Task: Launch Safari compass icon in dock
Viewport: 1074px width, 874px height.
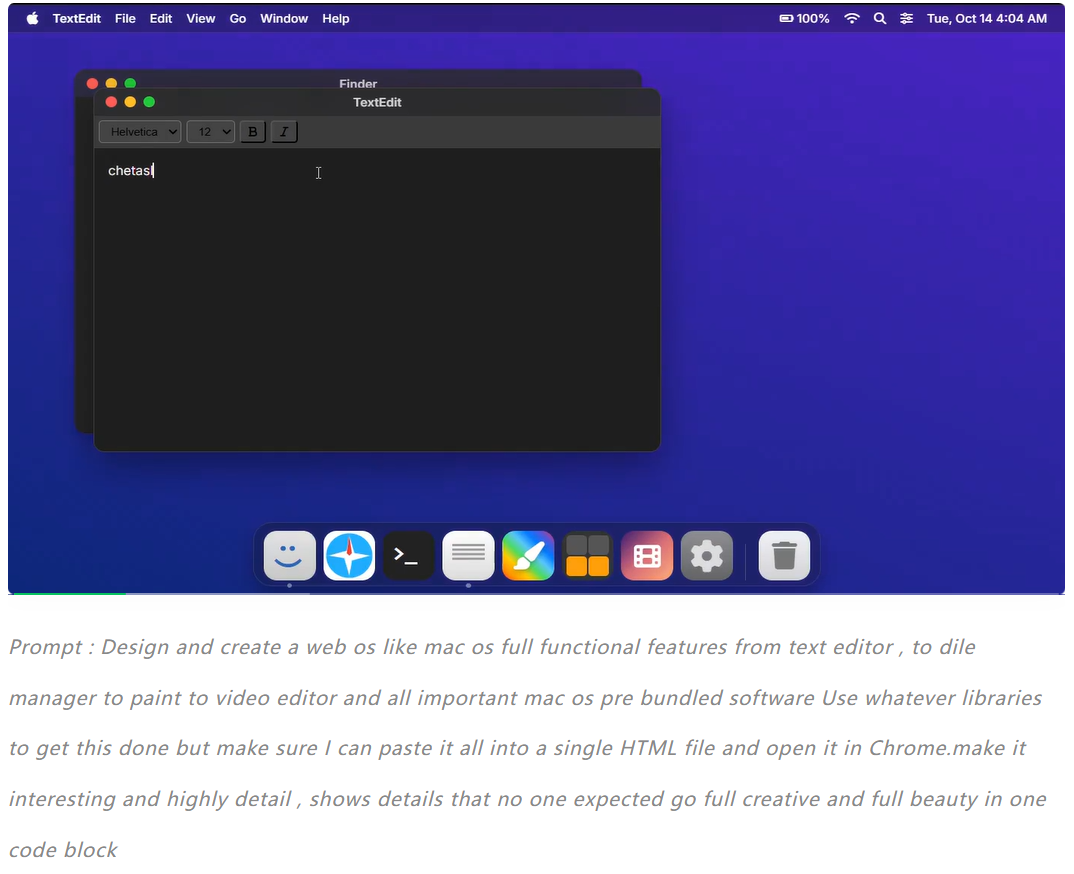Action: point(349,556)
